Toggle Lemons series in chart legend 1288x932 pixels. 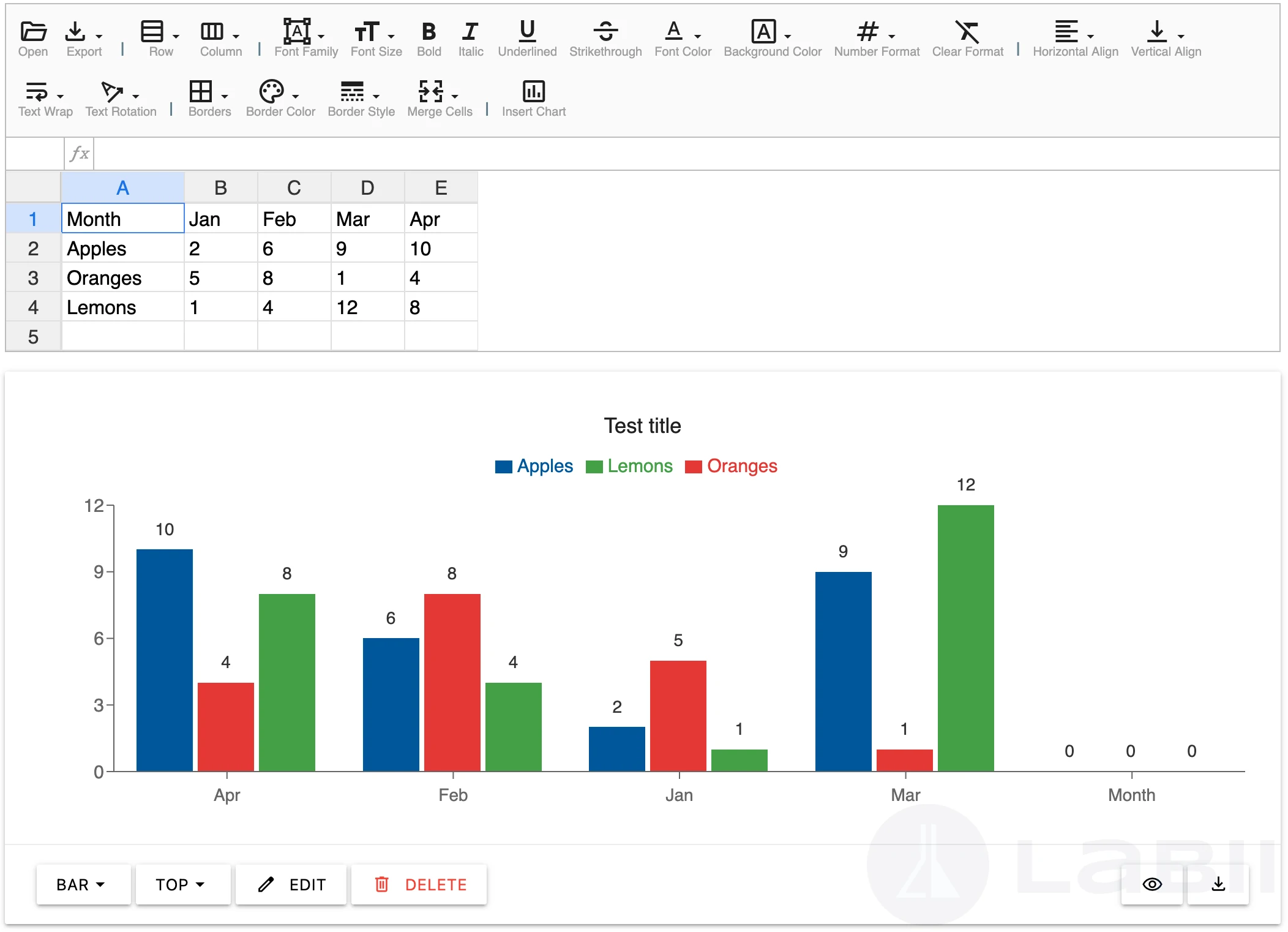[x=629, y=466]
